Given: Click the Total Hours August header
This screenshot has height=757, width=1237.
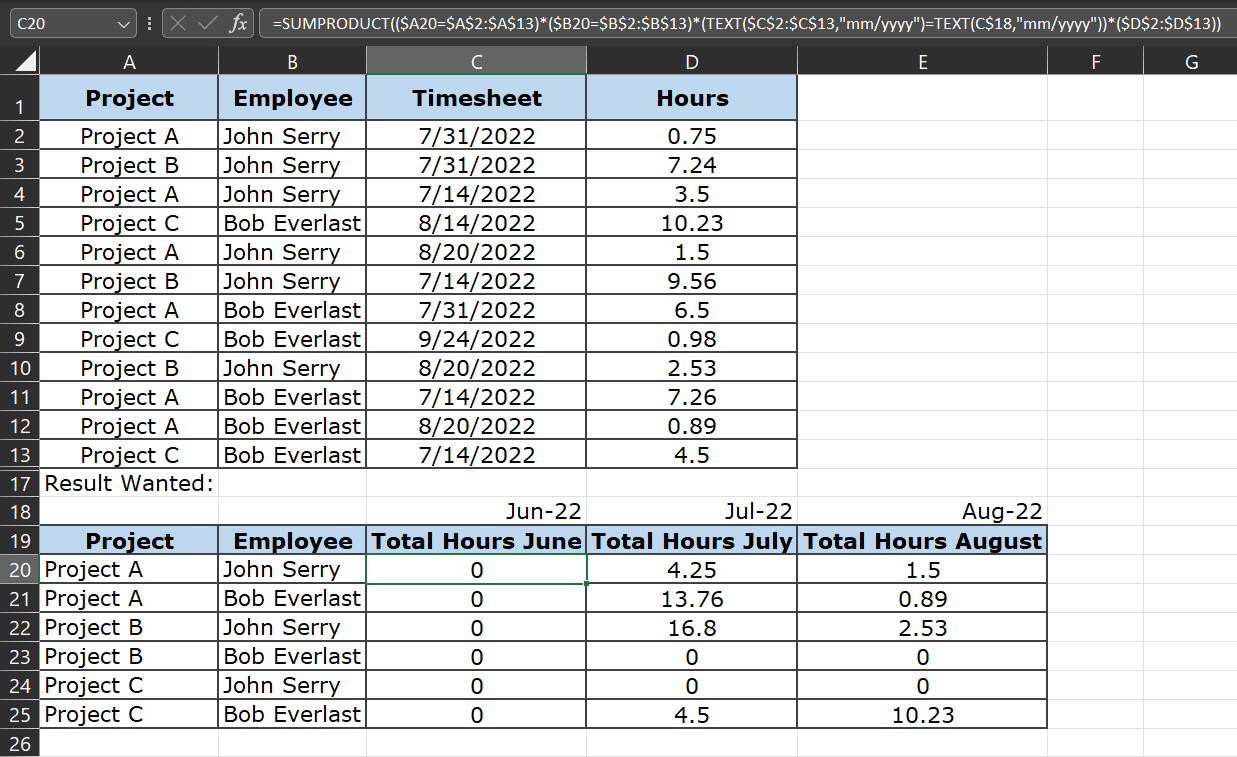Looking at the screenshot, I should (x=922, y=541).
